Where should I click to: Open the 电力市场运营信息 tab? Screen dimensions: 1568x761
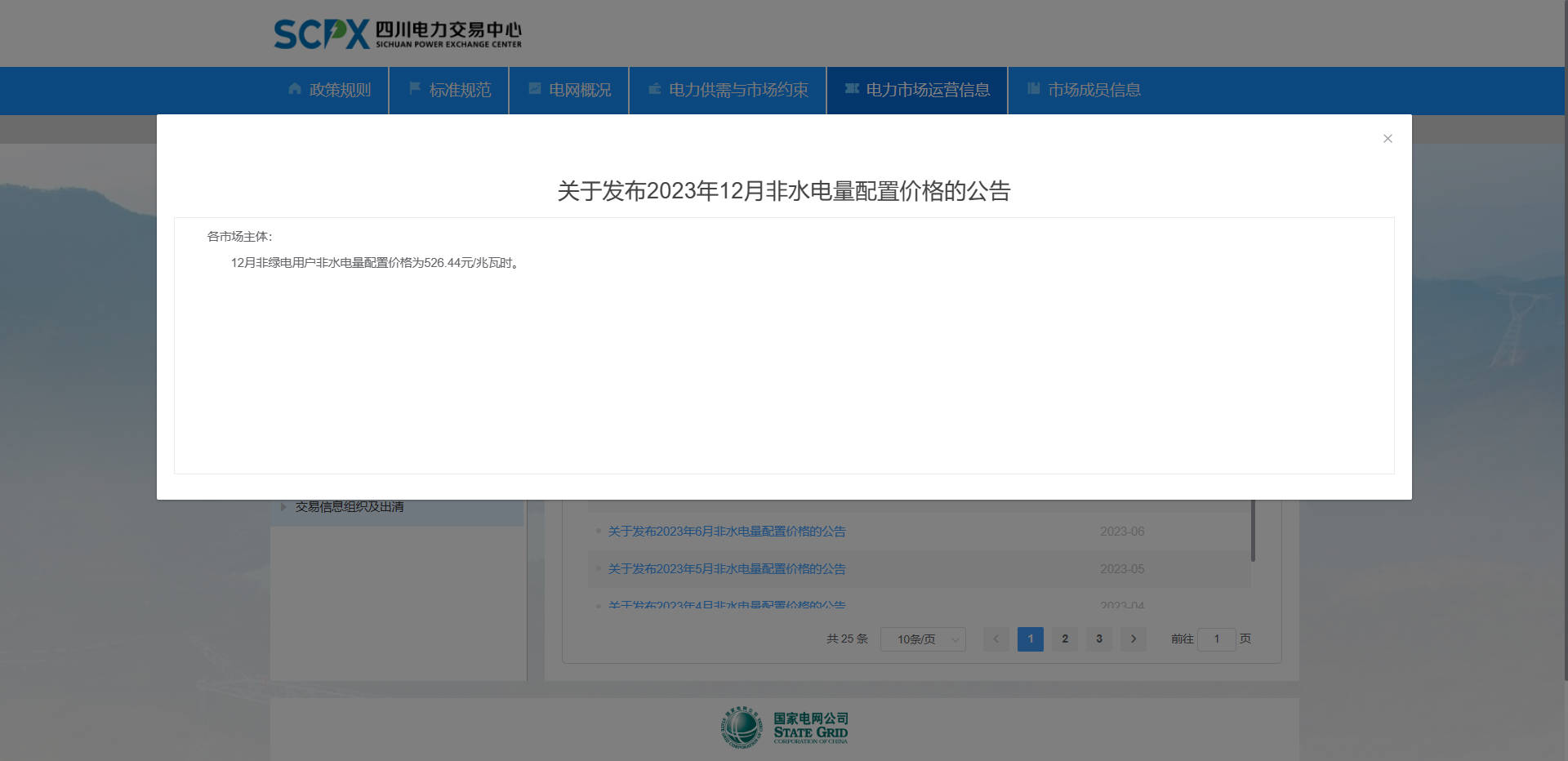coord(917,90)
